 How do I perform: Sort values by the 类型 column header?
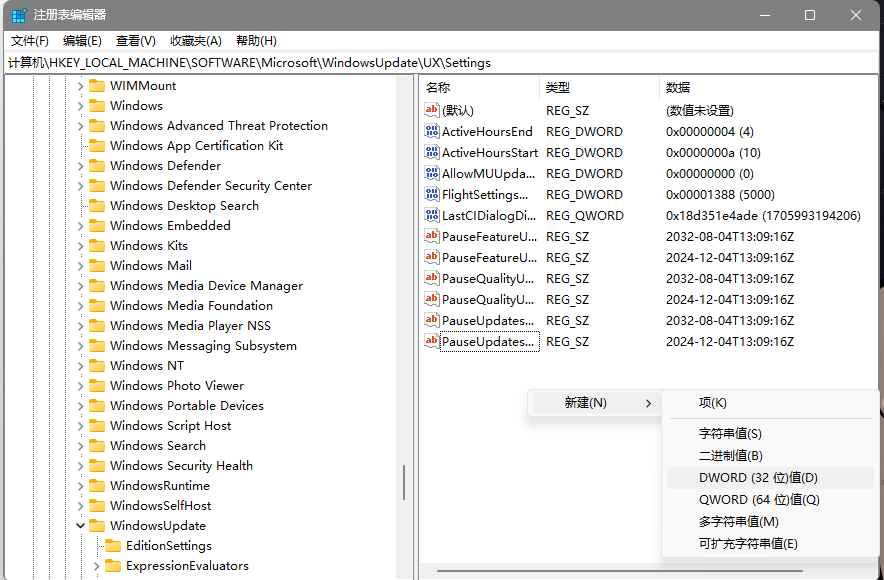(x=599, y=87)
